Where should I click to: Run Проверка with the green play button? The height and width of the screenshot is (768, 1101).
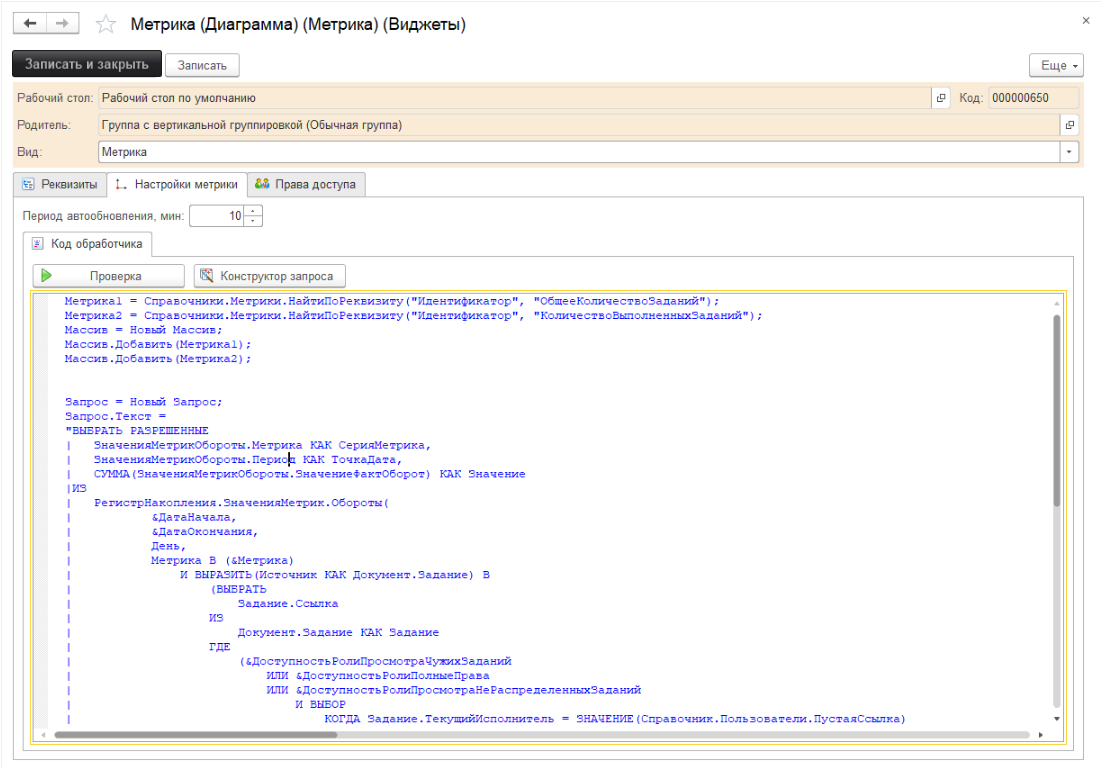pos(109,276)
